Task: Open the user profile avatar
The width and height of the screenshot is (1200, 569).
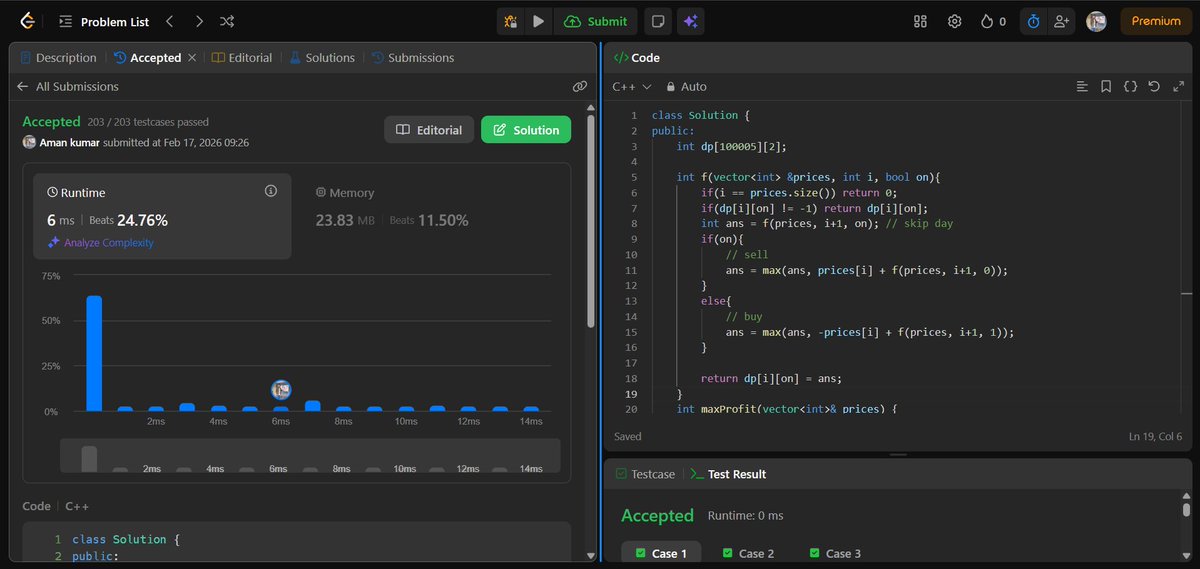Action: click(1096, 21)
